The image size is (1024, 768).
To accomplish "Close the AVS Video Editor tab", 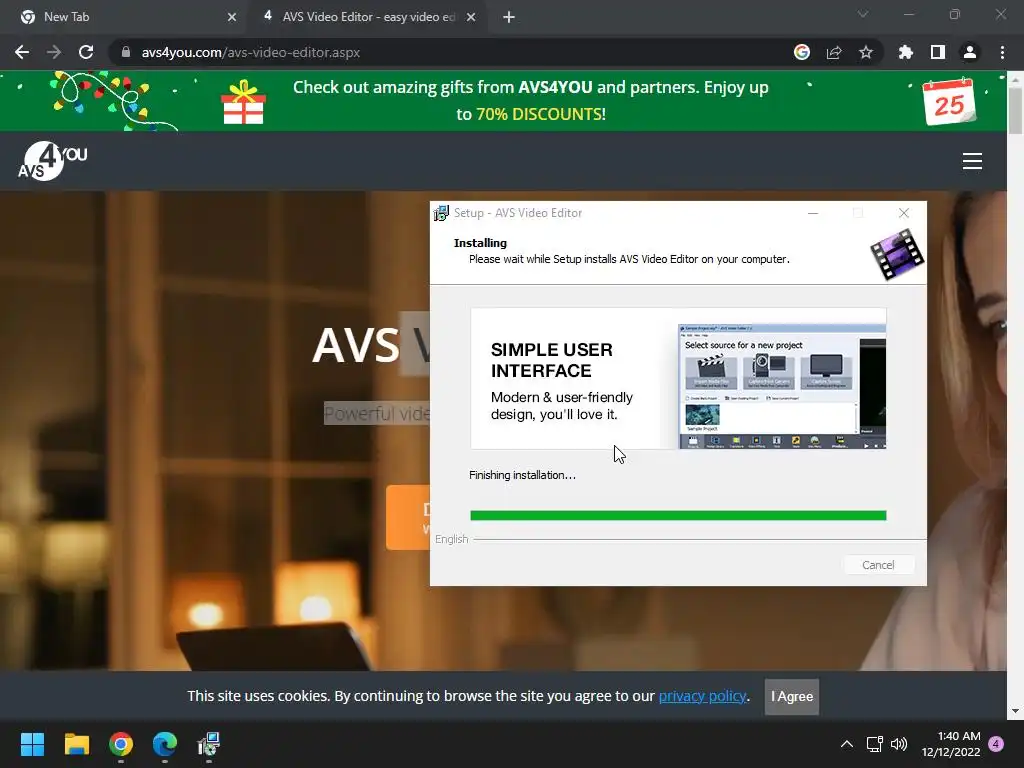I will (x=471, y=17).
